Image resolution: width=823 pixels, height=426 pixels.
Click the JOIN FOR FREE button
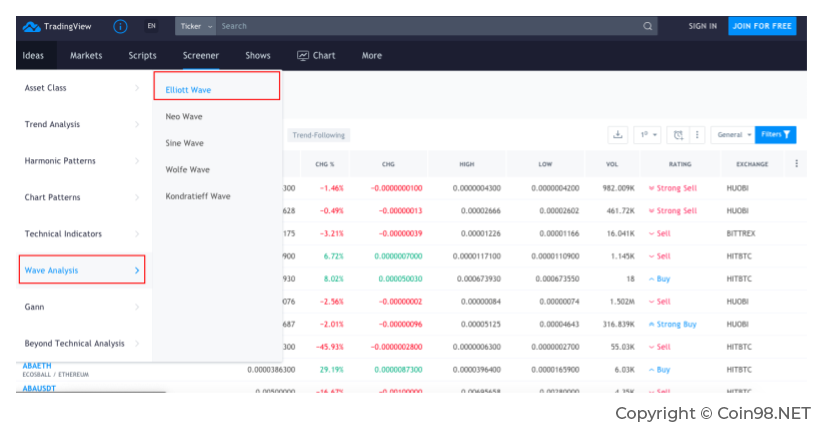tap(762, 26)
